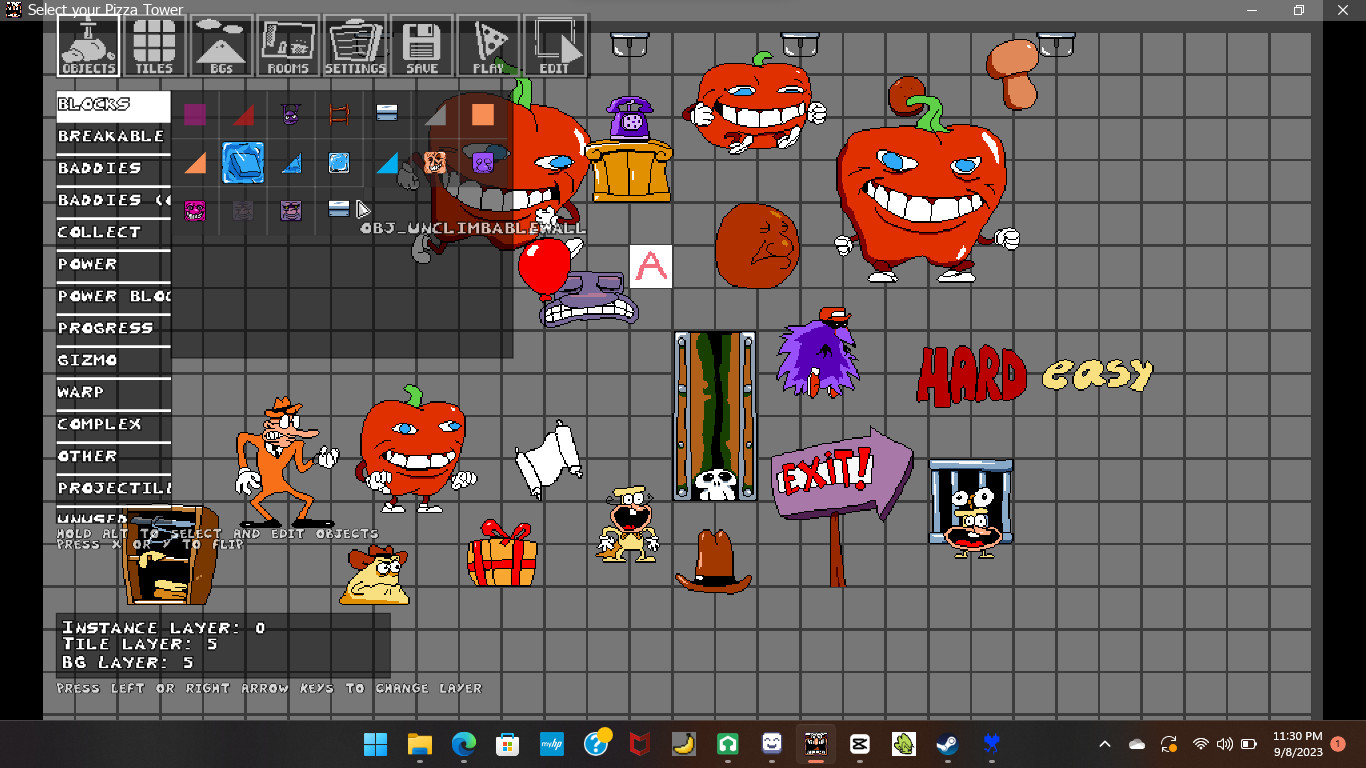Screen dimensions: 1366x768
Task: Select the pink face block object
Action: [x=194, y=210]
